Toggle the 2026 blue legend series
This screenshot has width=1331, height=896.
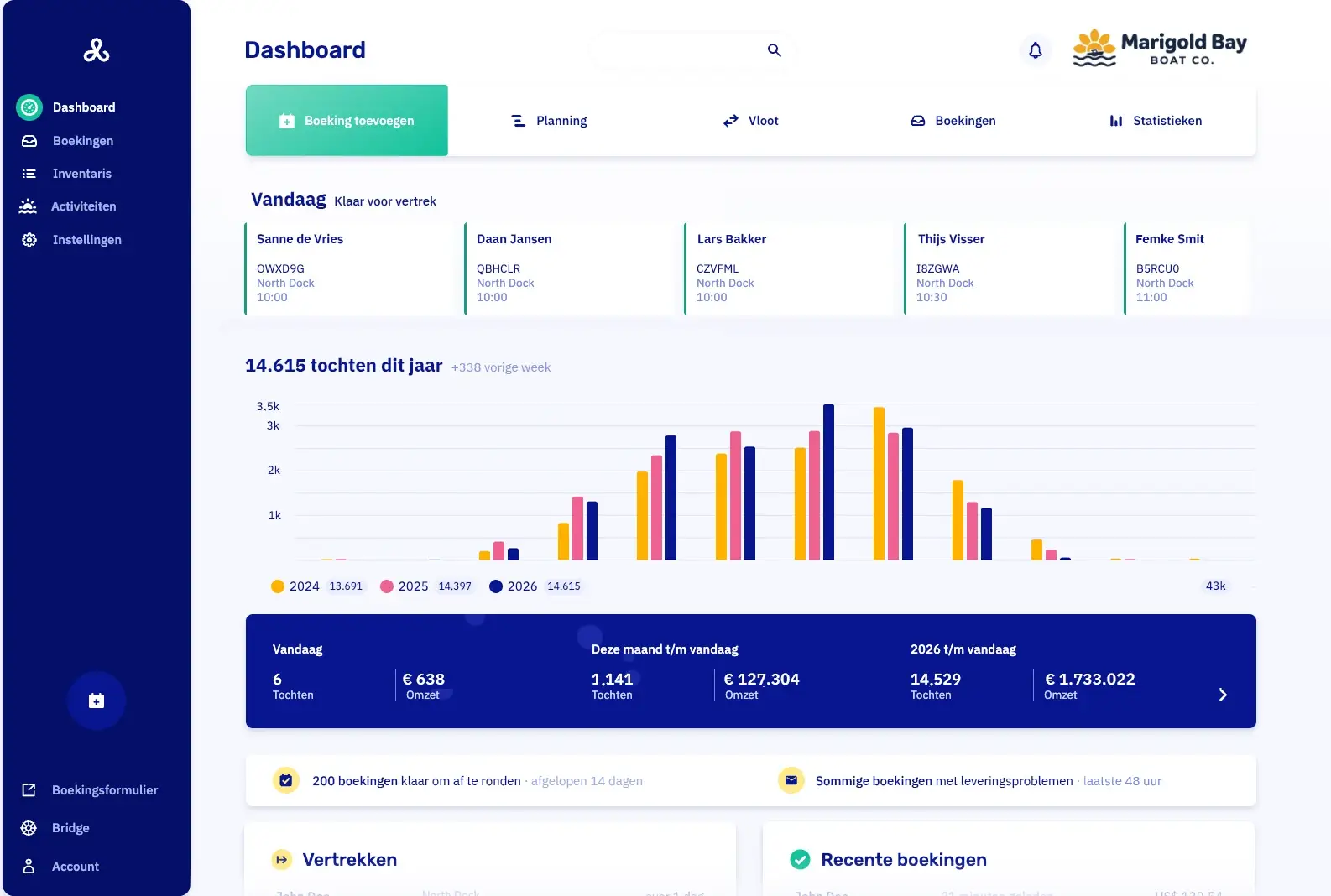535,586
